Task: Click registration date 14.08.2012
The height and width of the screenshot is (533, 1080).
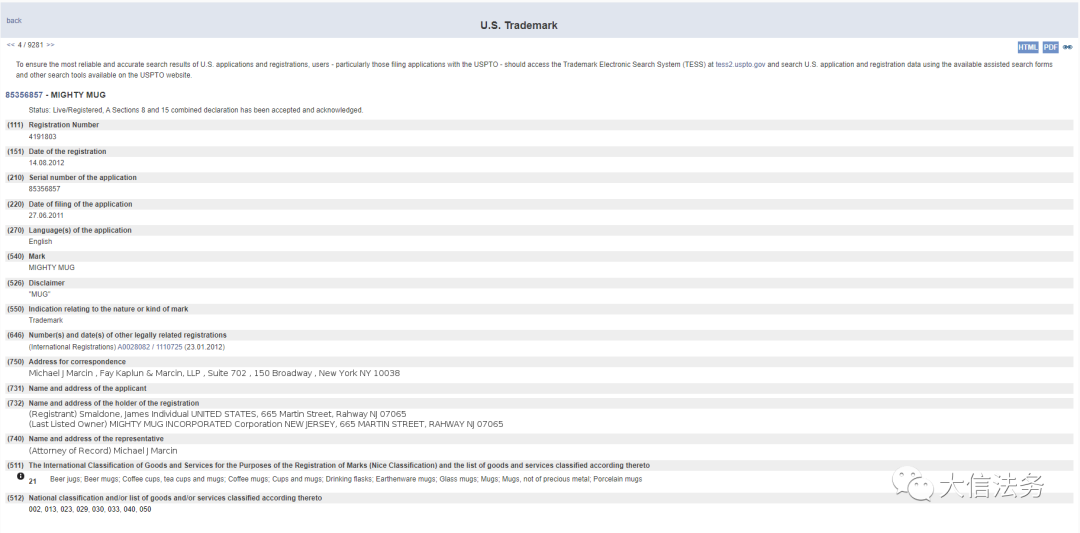Action: [x=46, y=163]
